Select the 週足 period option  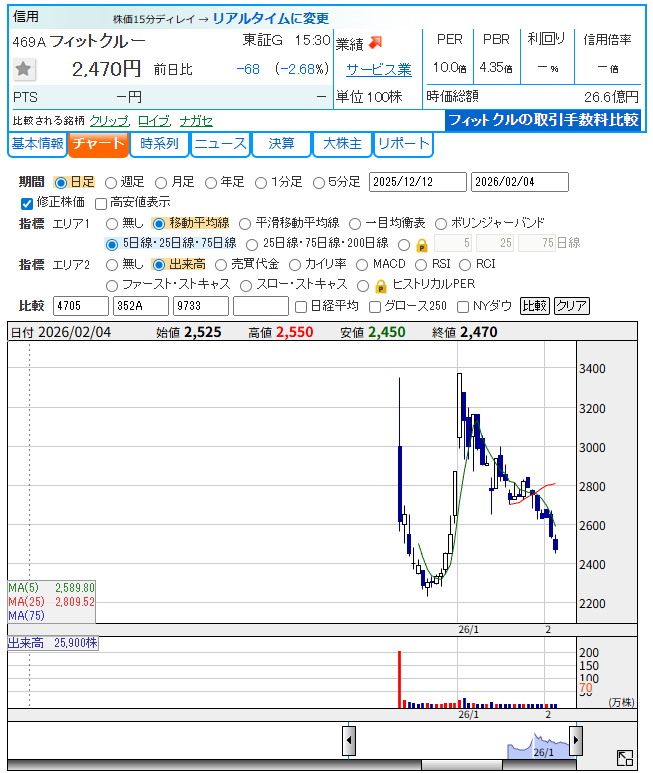[111, 183]
